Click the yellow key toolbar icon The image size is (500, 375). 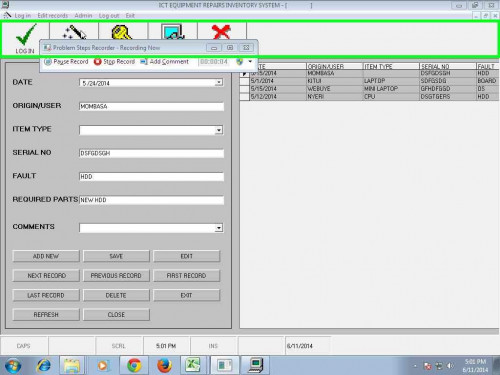(122, 33)
